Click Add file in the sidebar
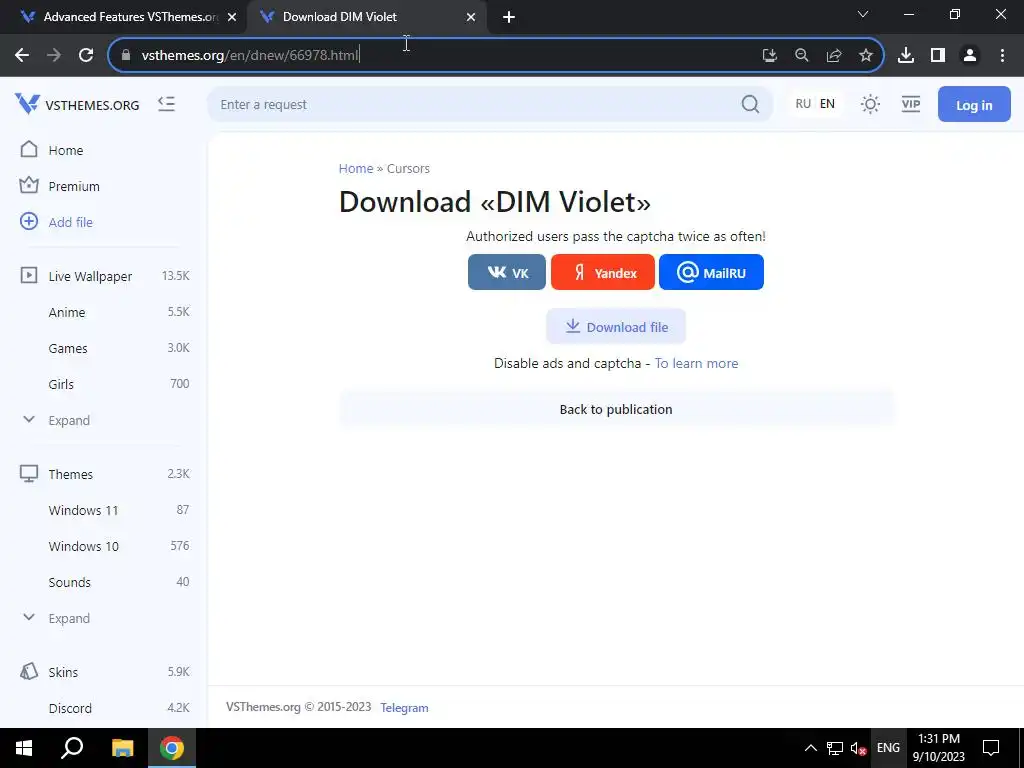The image size is (1024, 768). (x=71, y=222)
